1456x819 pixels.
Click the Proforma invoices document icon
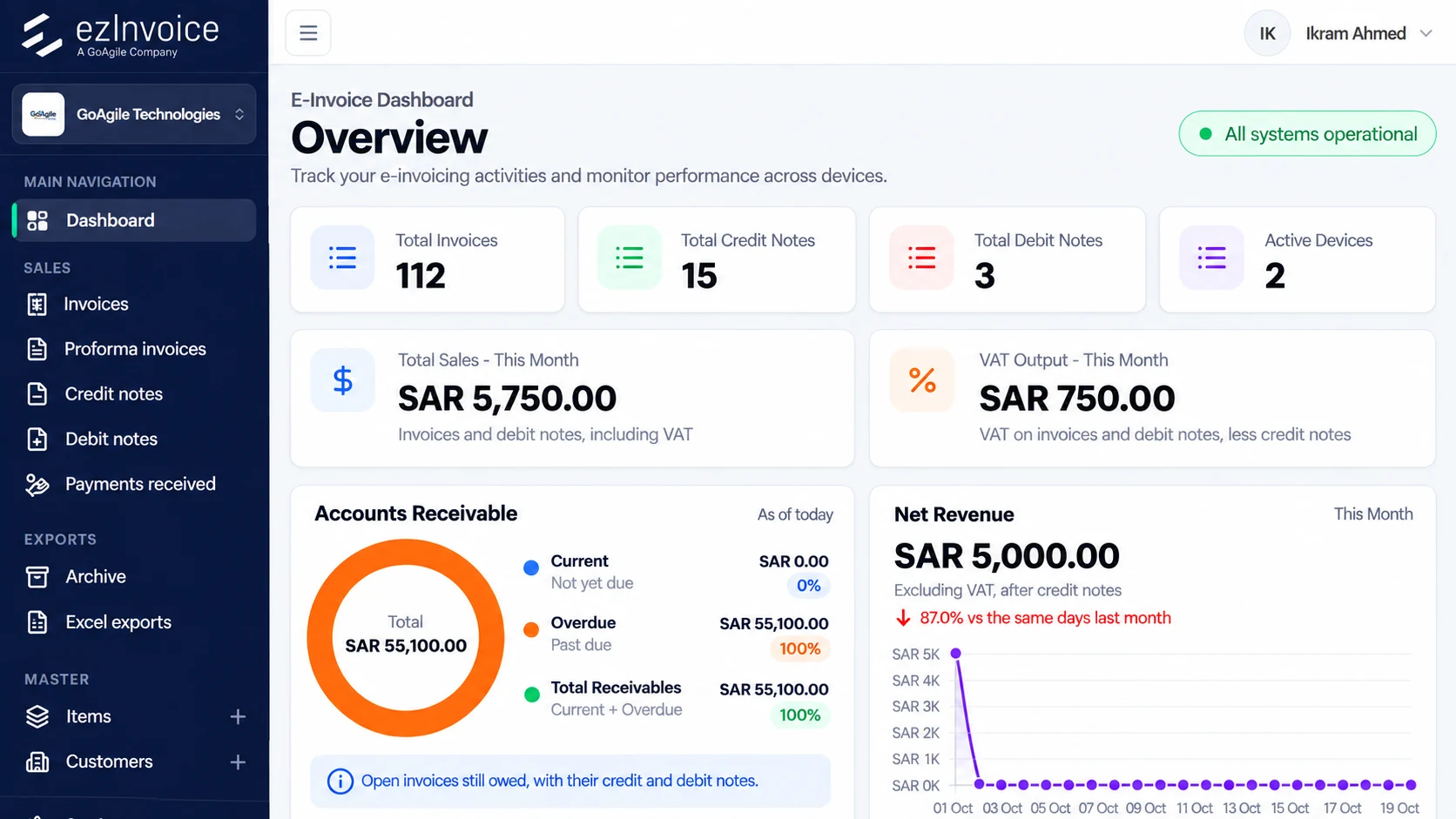tap(37, 349)
